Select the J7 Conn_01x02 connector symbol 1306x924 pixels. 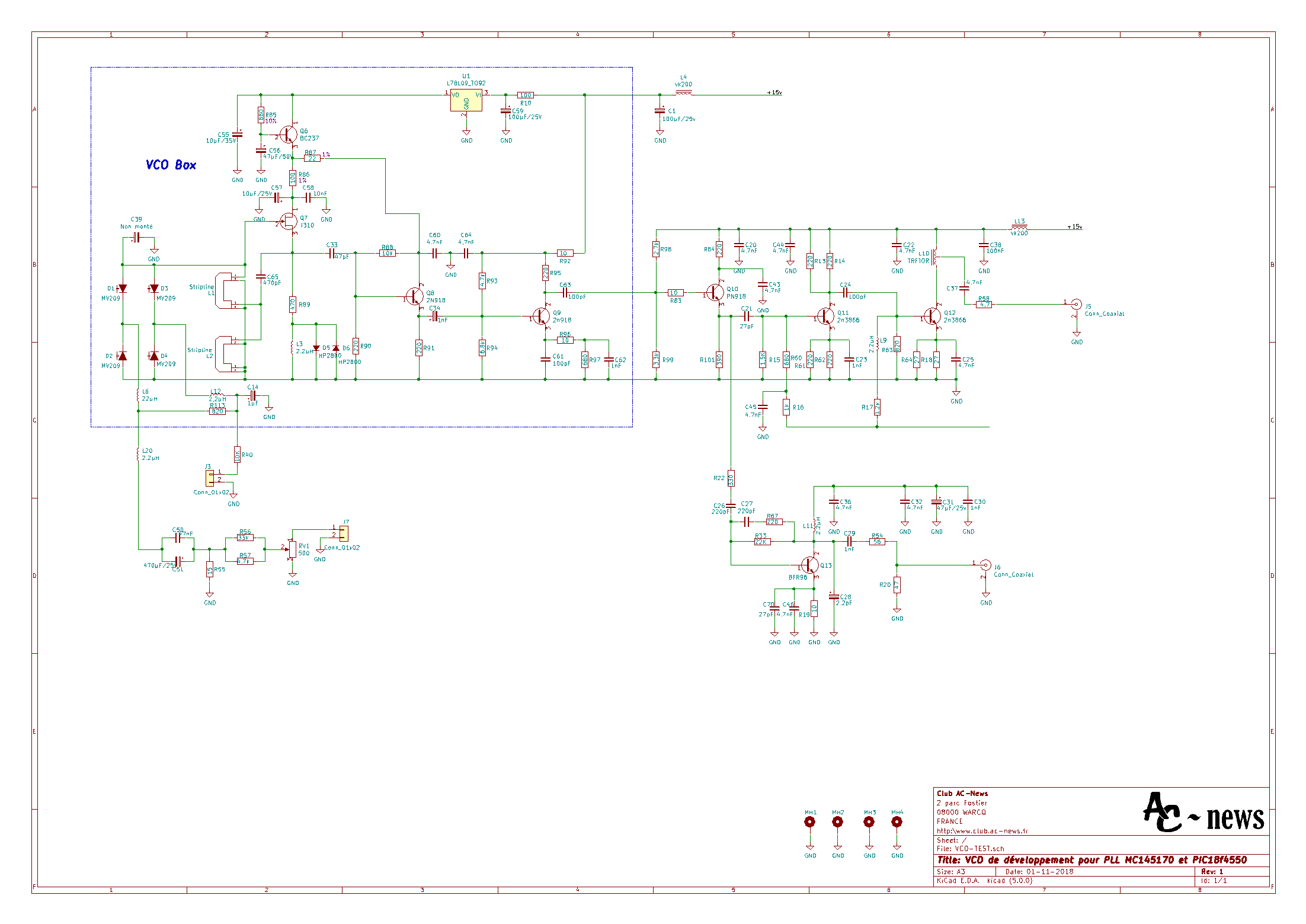344,533
